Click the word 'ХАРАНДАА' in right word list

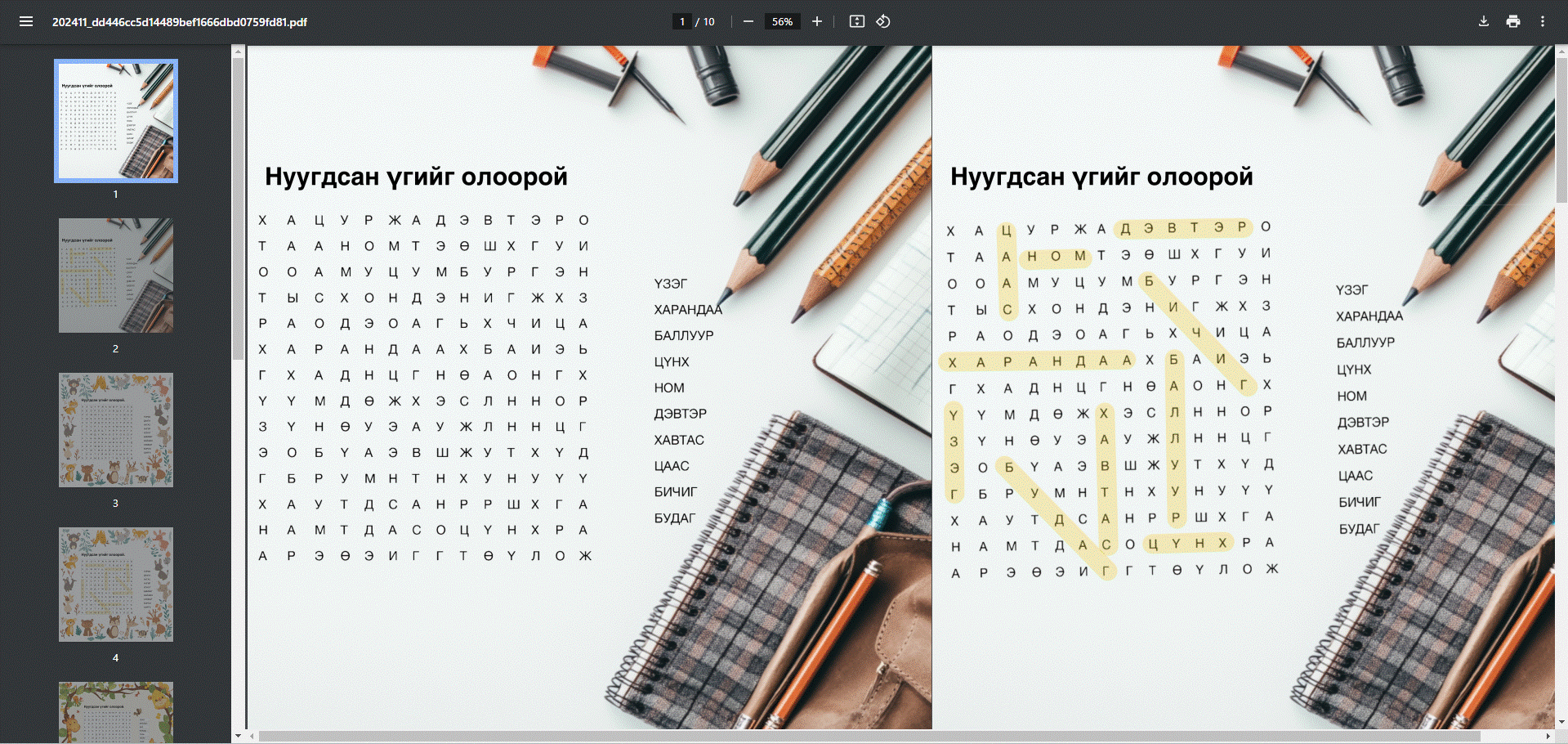pos(1369,316)
